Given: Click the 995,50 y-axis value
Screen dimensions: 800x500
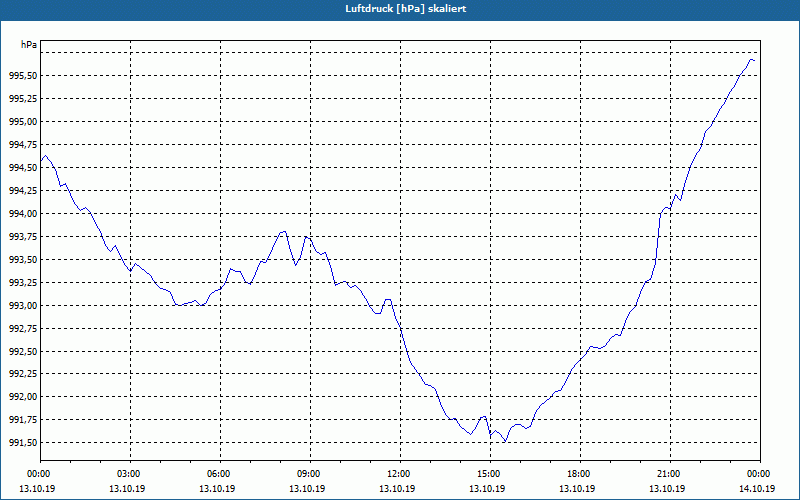Looking at the screenshot, I should (x=23, y=76).
